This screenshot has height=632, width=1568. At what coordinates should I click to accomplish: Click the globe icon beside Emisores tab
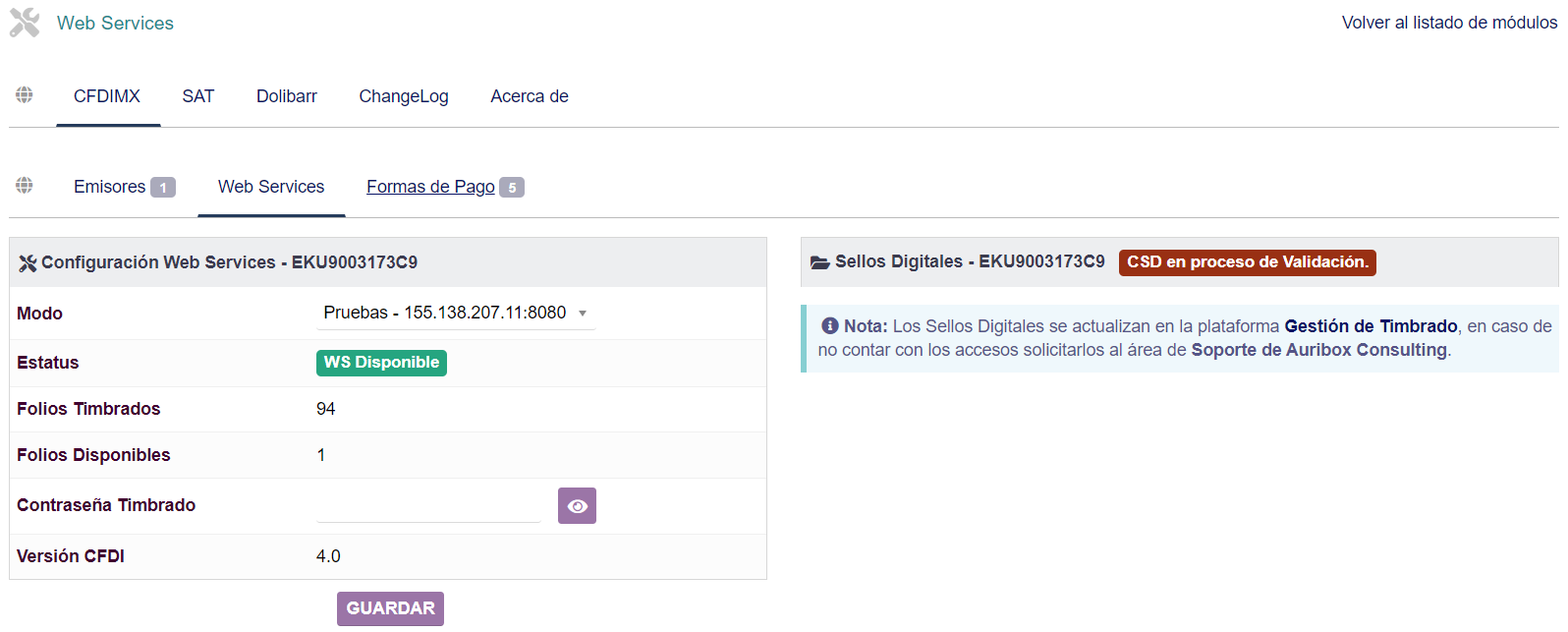[x=25, y=185]
